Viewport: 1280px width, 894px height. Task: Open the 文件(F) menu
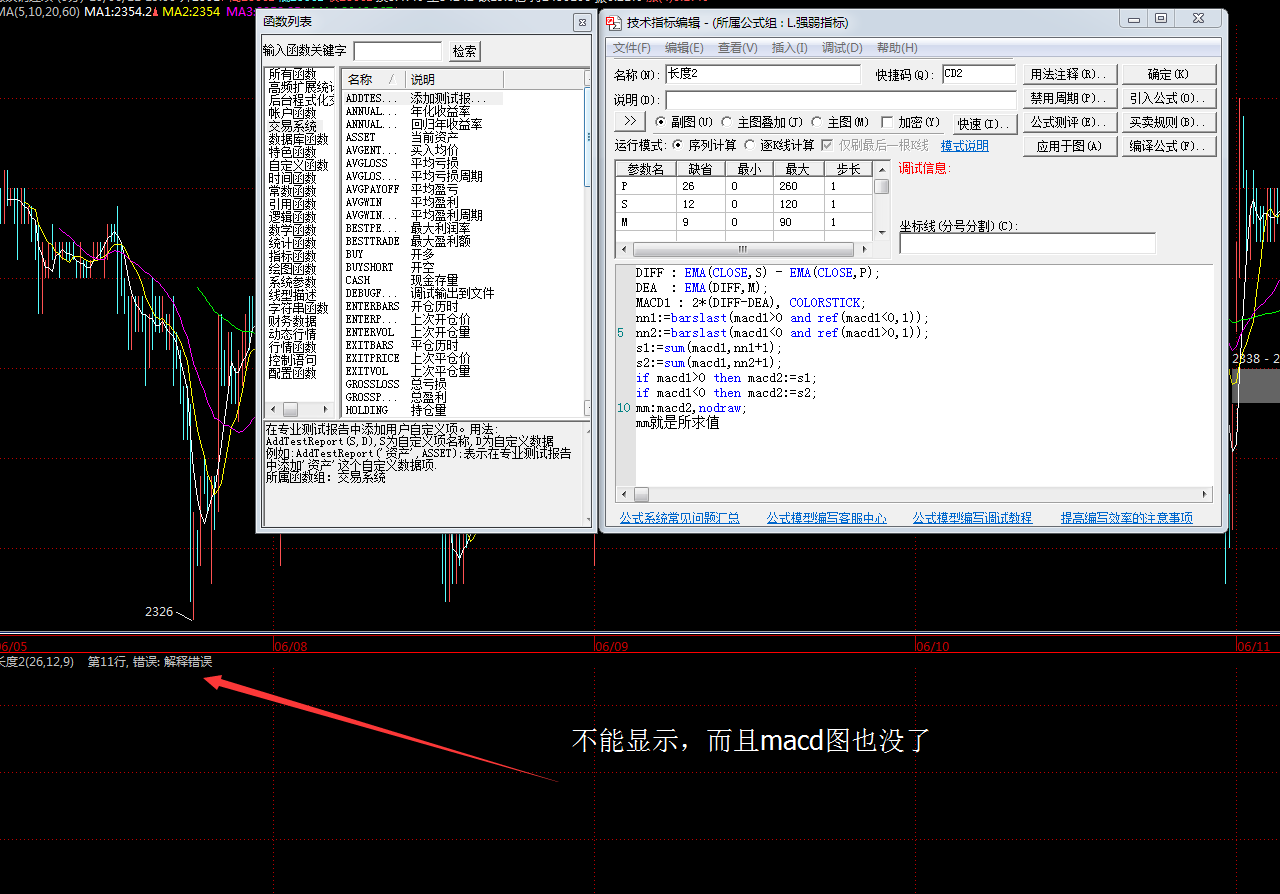pos(632,48)
